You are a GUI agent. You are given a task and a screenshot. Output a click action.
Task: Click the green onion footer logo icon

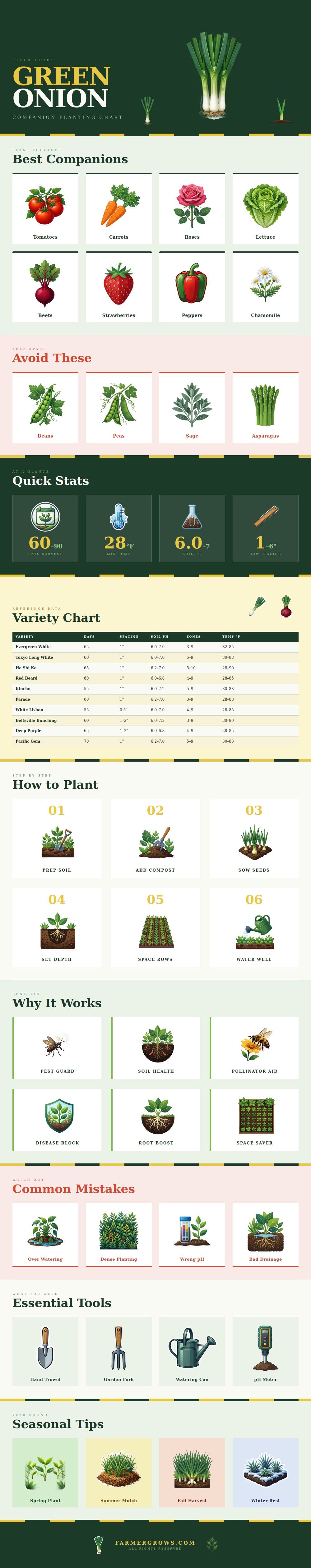point(99,1544)
